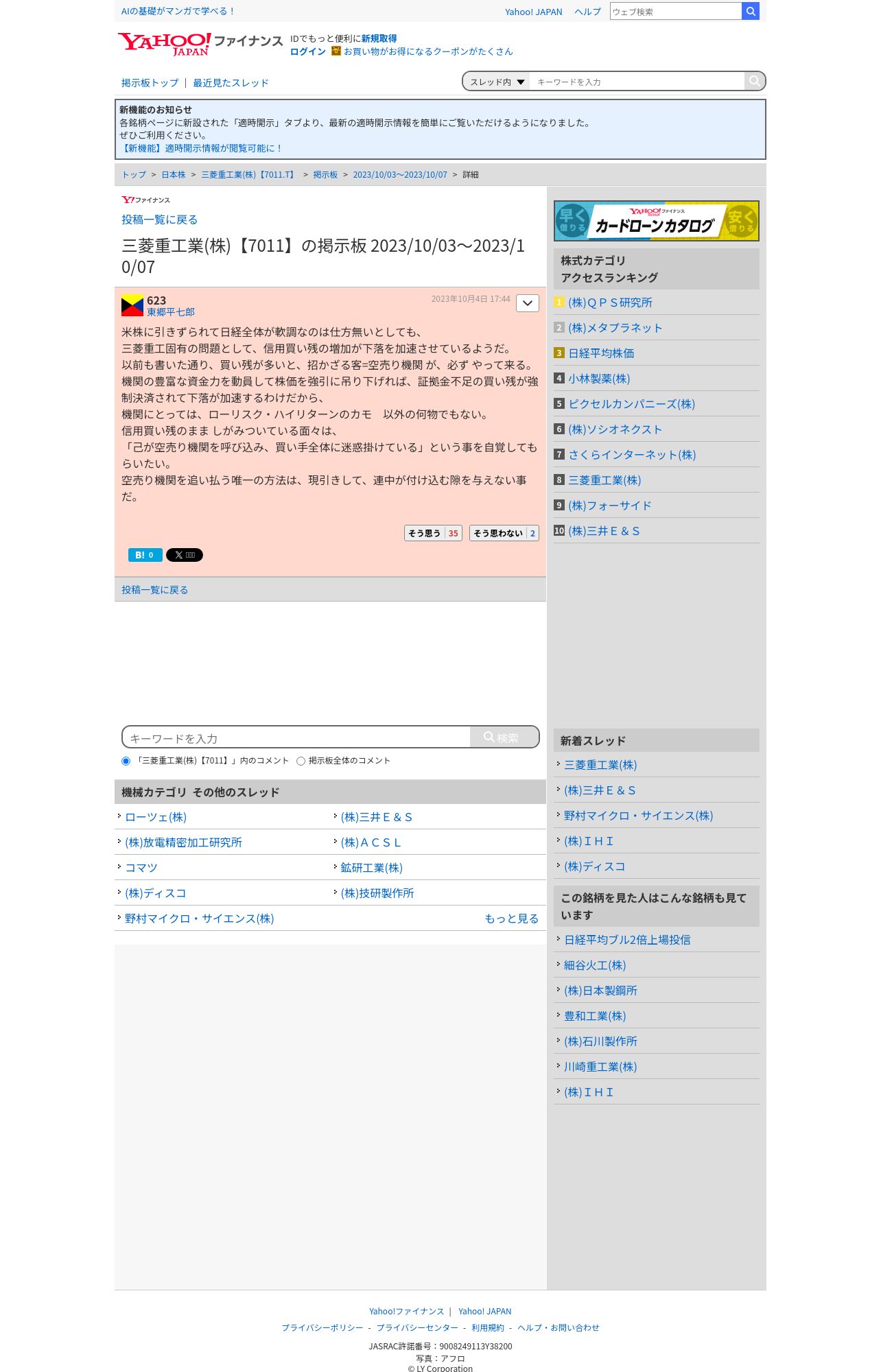Click the X share button

[185, 555]
